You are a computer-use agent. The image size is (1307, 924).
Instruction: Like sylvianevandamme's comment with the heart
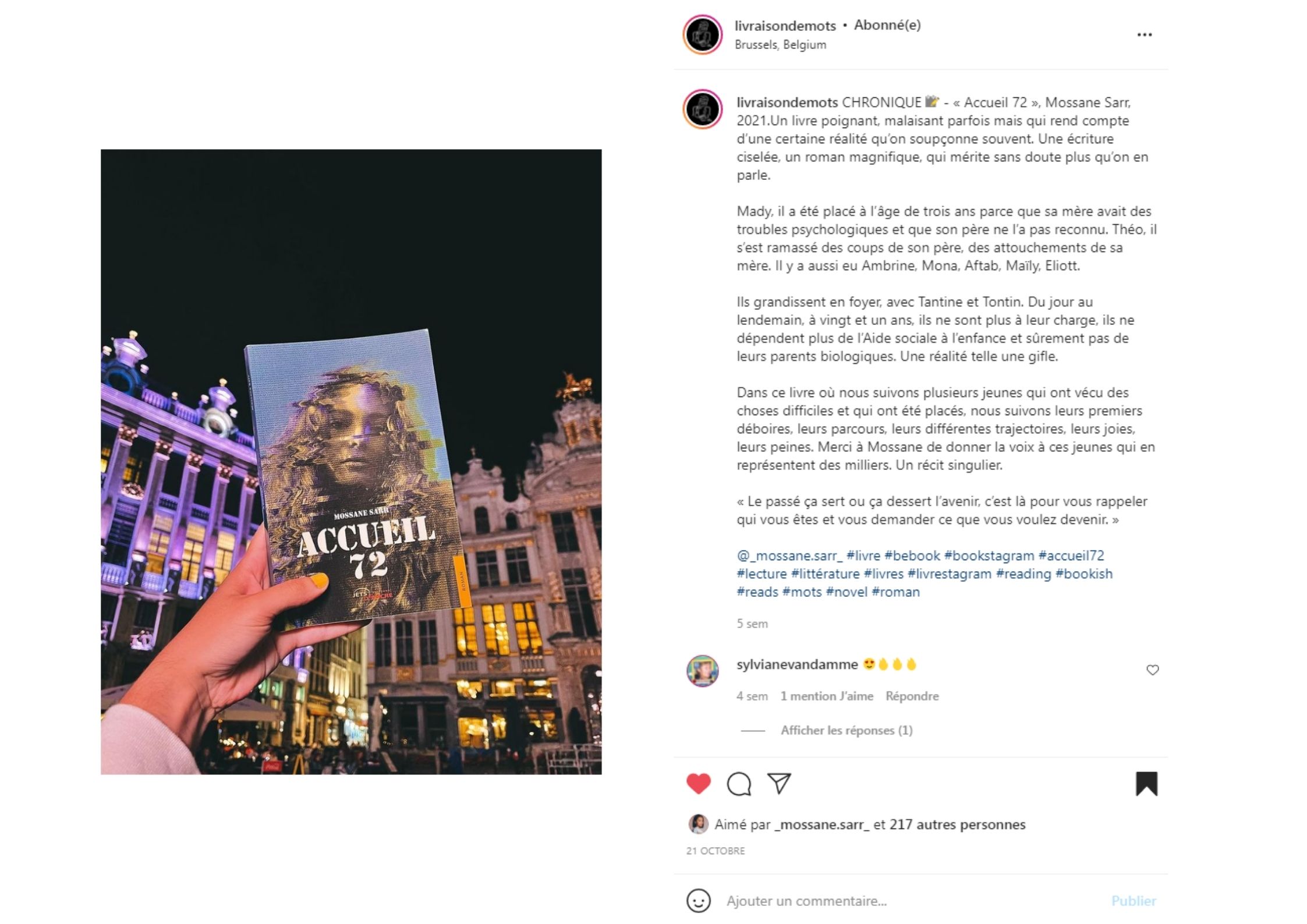pos(1152,670)
